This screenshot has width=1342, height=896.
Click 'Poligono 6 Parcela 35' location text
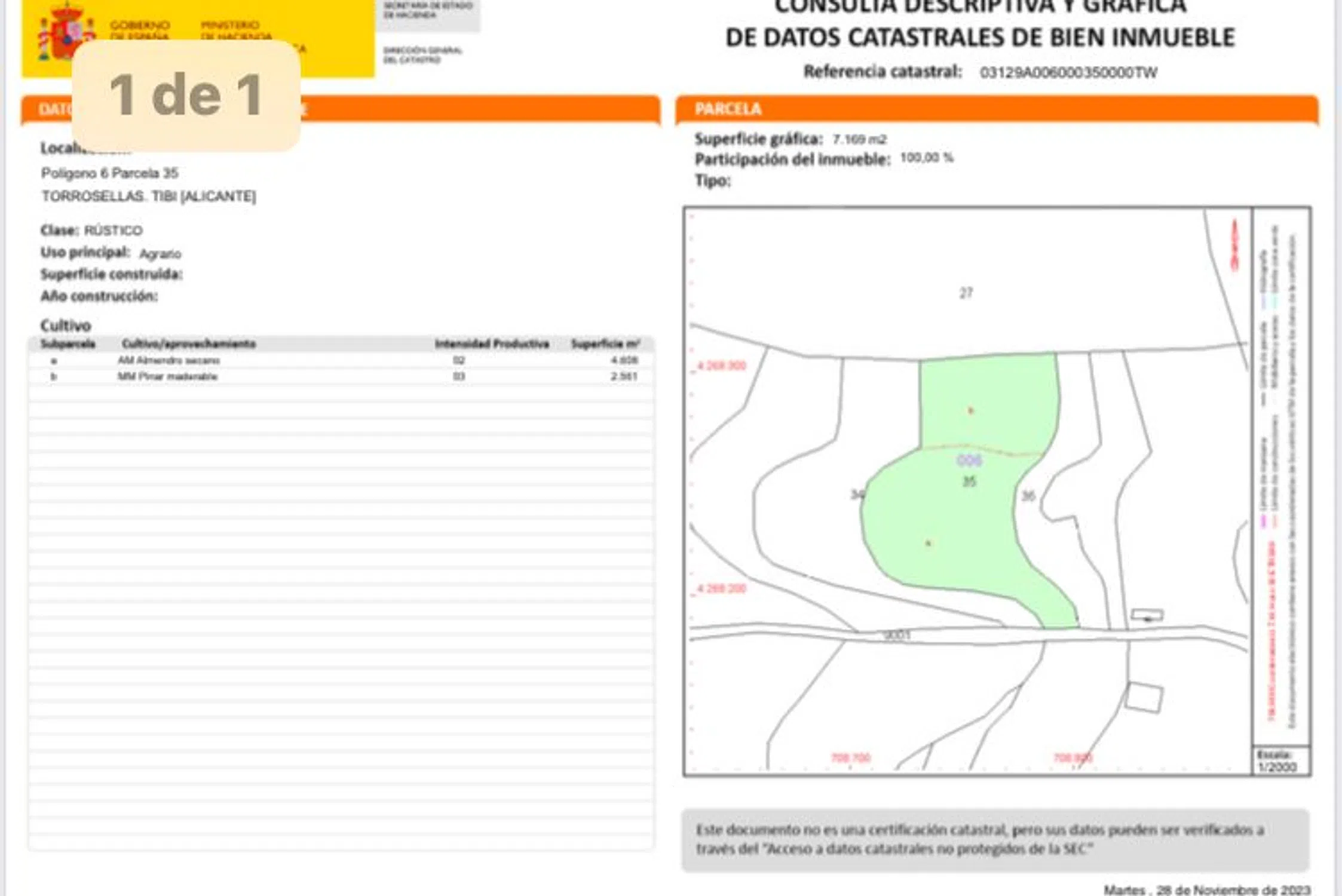click(x=109, y=173)
